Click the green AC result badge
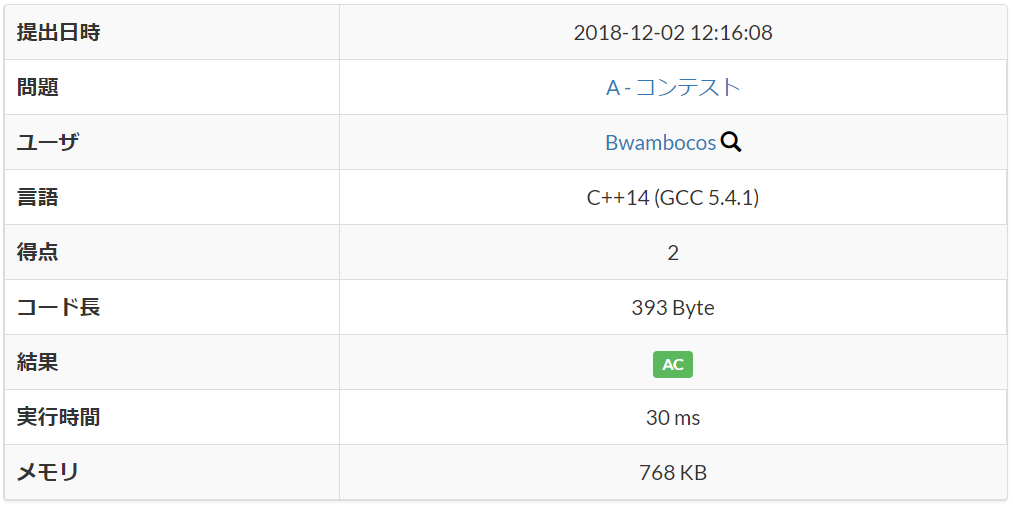Image resolution: width=1013 pixels, height=506 pixels. click(672, 364)
